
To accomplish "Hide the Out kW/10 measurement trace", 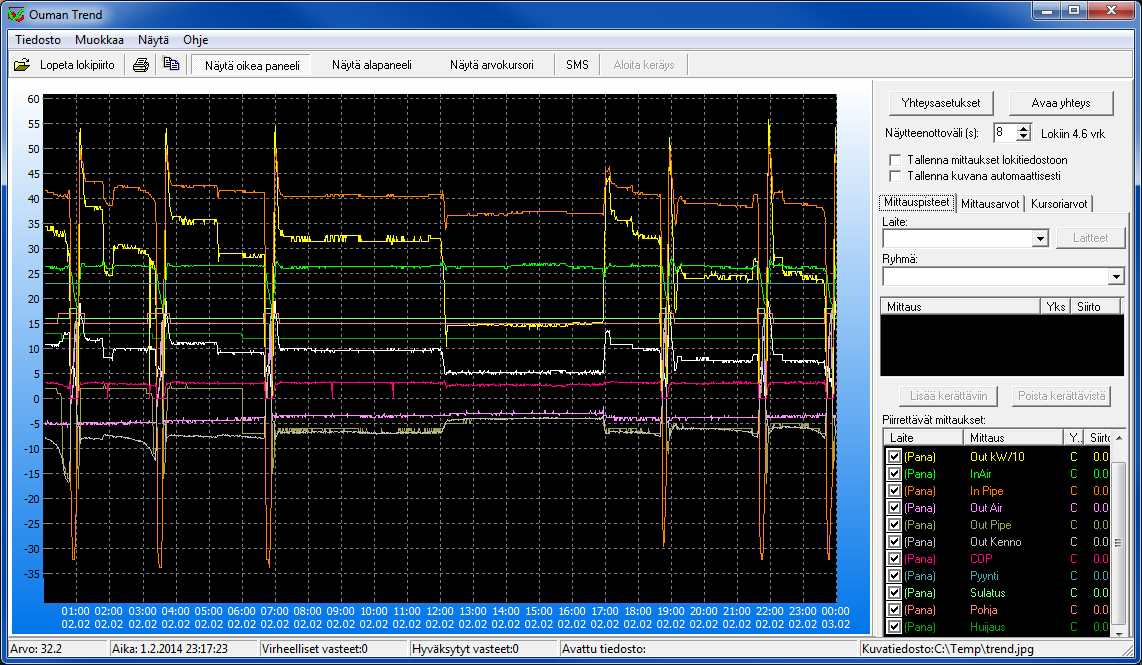I will click(x=895, y=457).
